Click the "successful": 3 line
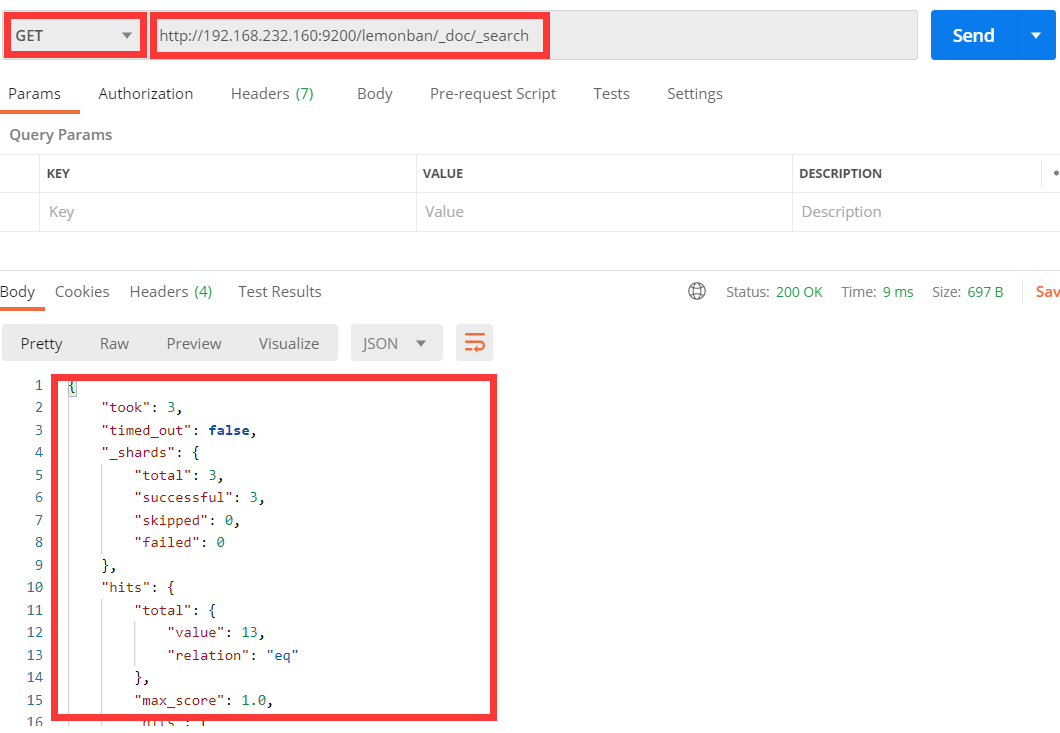Viewport: 1060px width, 733px height. [199, 498]
